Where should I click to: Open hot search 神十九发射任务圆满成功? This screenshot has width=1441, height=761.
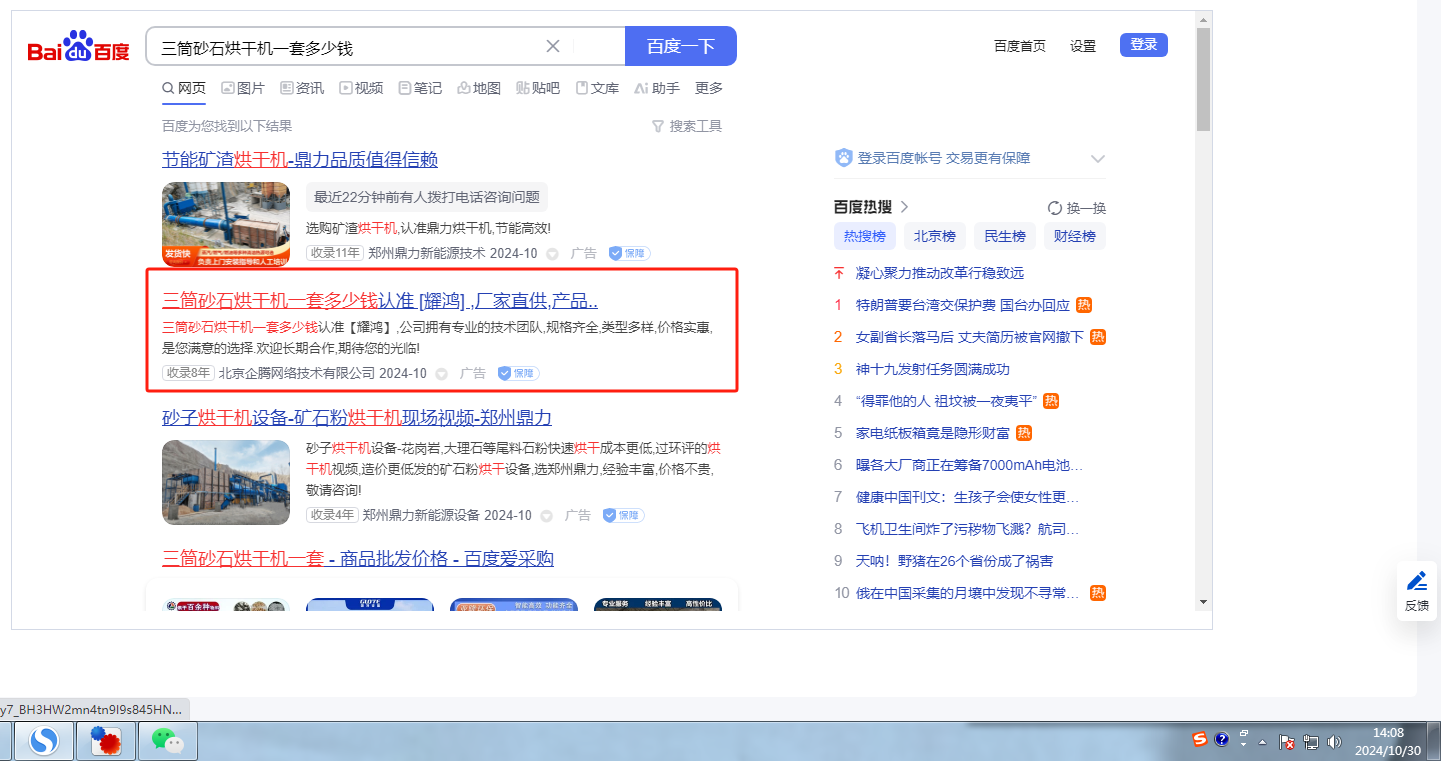tap(933, 369)
